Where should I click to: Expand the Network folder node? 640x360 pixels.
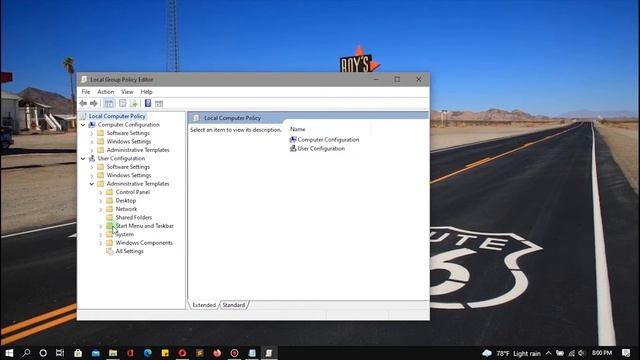click(x=101, y=209)
